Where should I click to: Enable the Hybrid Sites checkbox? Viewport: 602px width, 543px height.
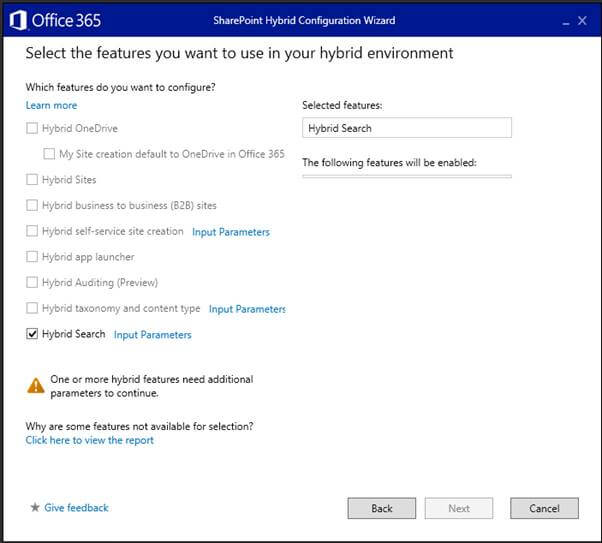tap(32, 179)
